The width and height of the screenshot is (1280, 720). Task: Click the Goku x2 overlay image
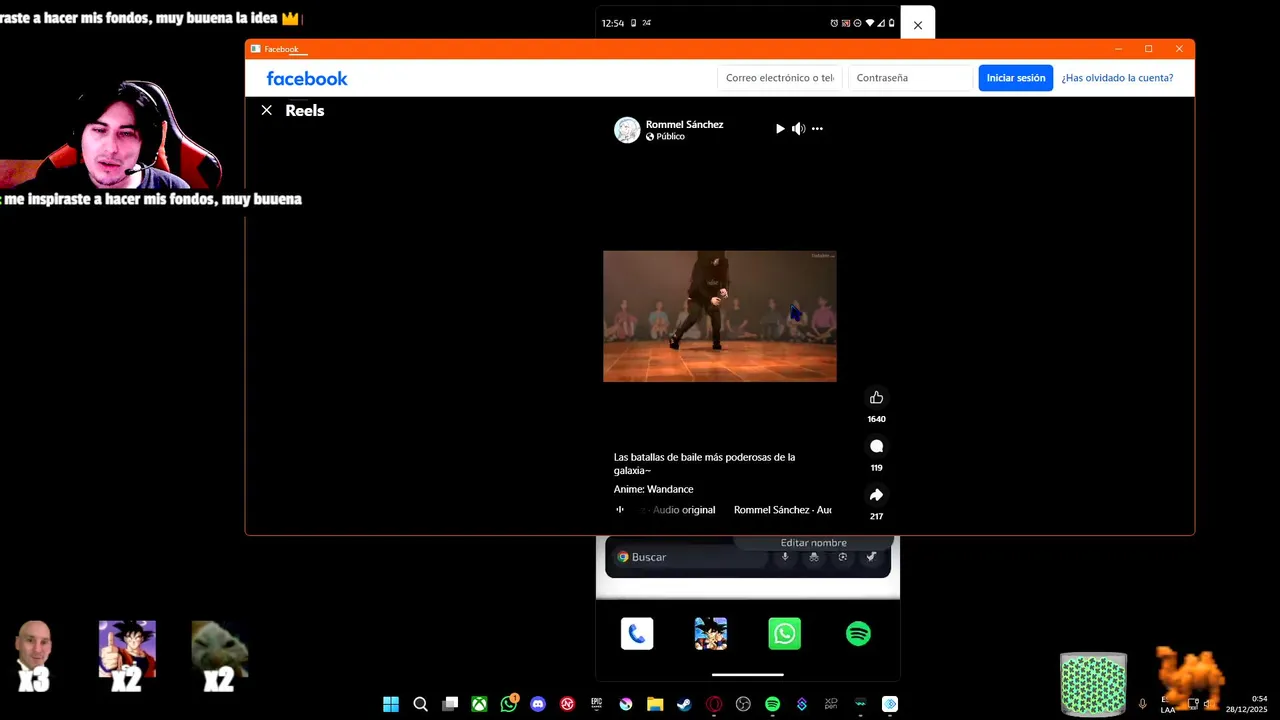point(127,655)
